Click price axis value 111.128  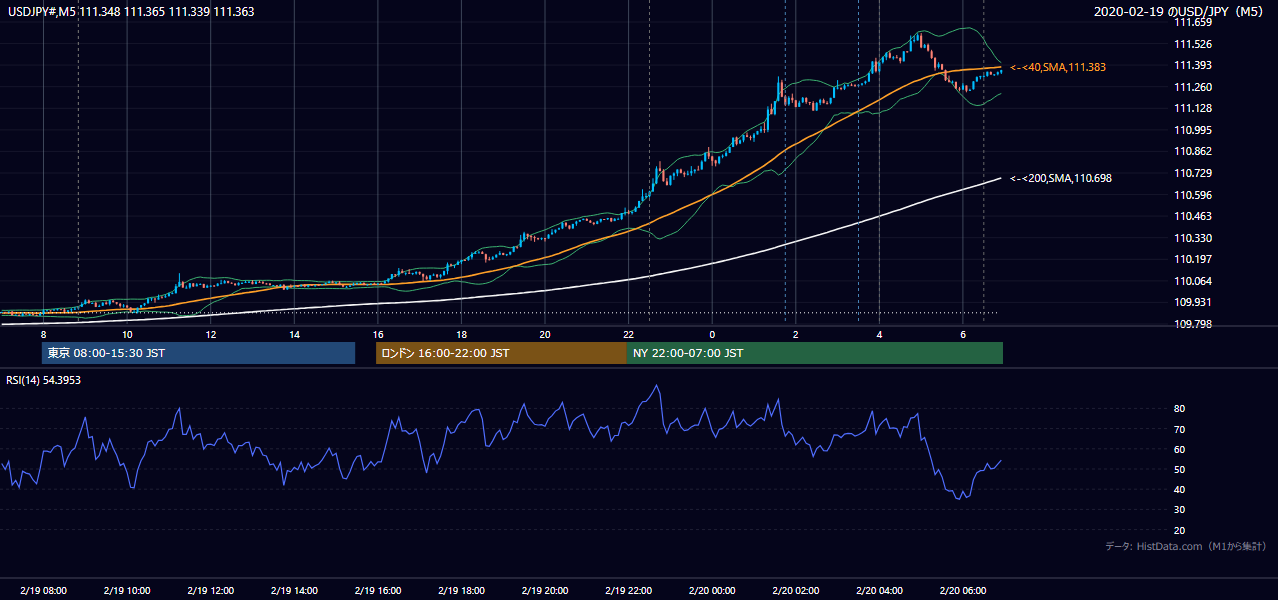pyautogui.click(x=1192, y=109)
